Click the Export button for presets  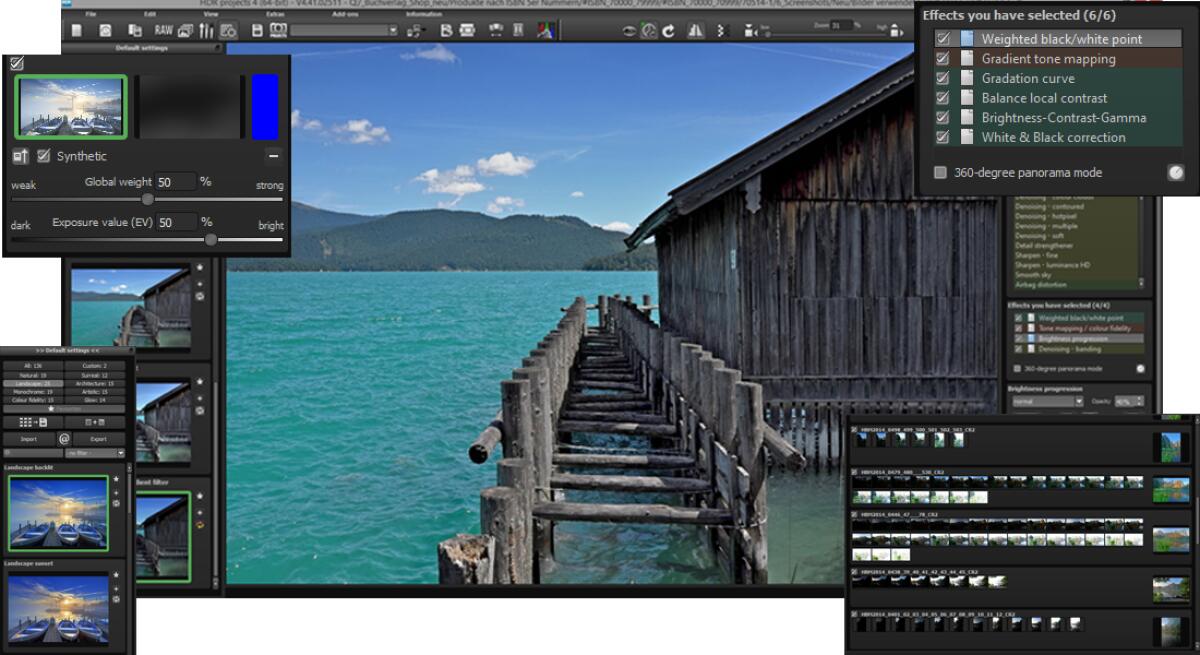click(x=98, y=439)
